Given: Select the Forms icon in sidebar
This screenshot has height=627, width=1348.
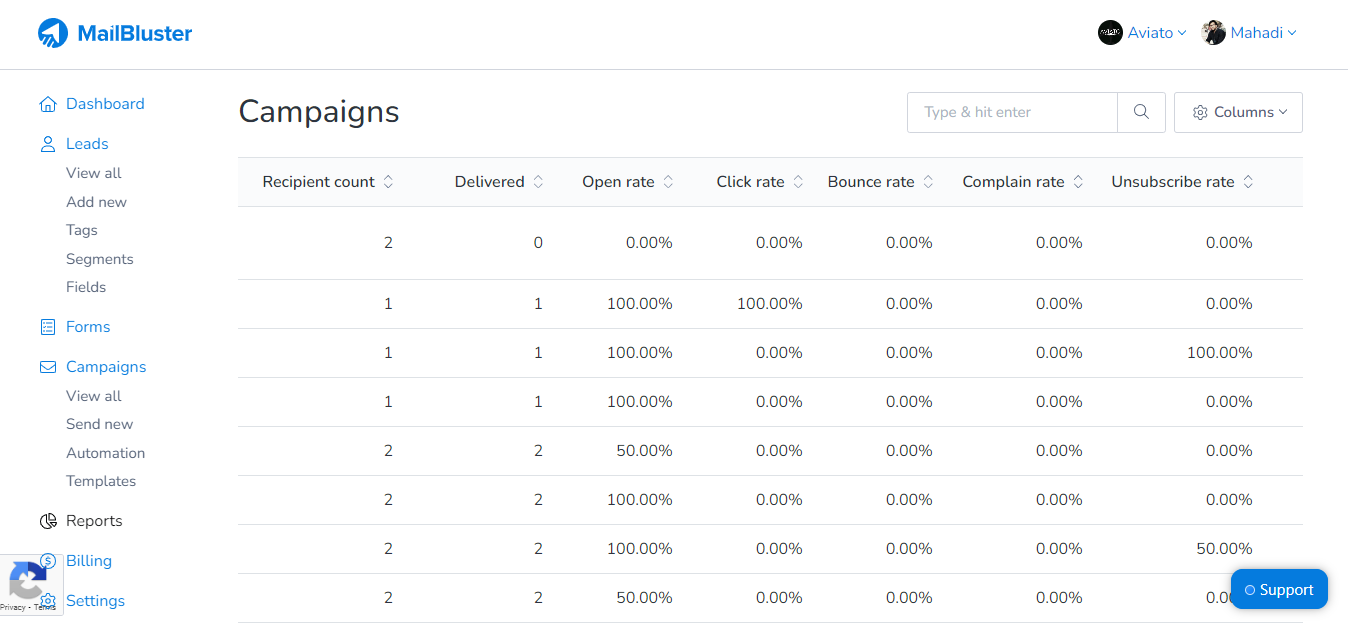Looking at the screenshot, I should tap(48, 326).
